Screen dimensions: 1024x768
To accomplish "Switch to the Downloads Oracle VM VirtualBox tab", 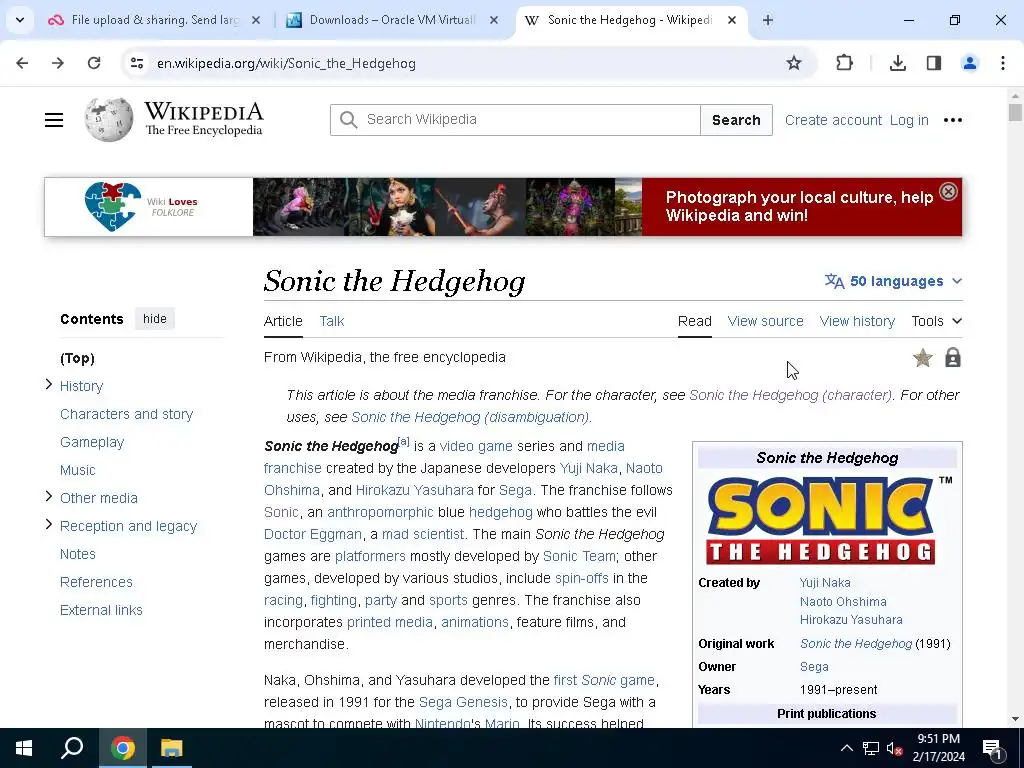I will tap(392, 20).
